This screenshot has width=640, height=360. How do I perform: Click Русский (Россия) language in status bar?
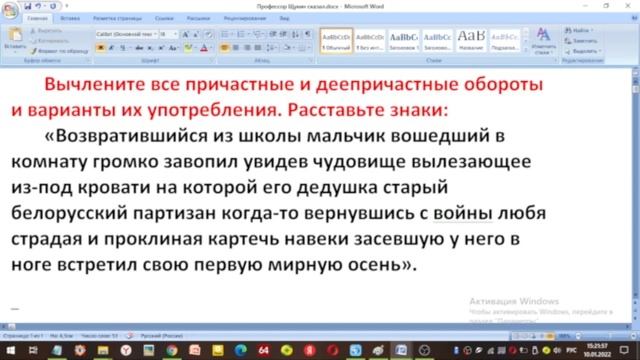tap(162, 336)
